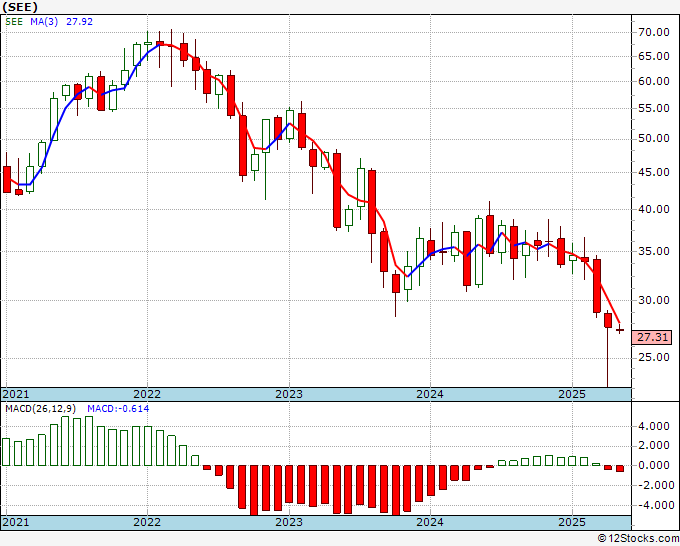Click the 27.31 current price tag
The image size is (680, 546).
coord(652,337)
